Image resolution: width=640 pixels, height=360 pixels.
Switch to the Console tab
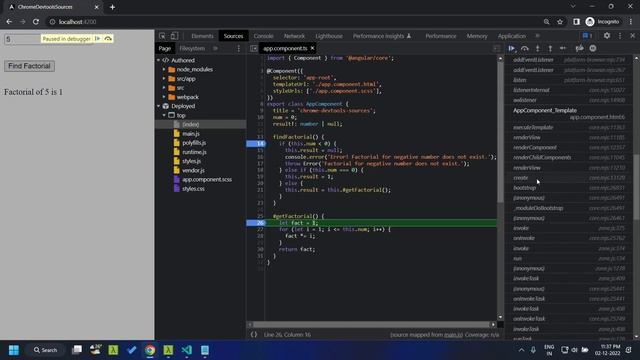263,36
